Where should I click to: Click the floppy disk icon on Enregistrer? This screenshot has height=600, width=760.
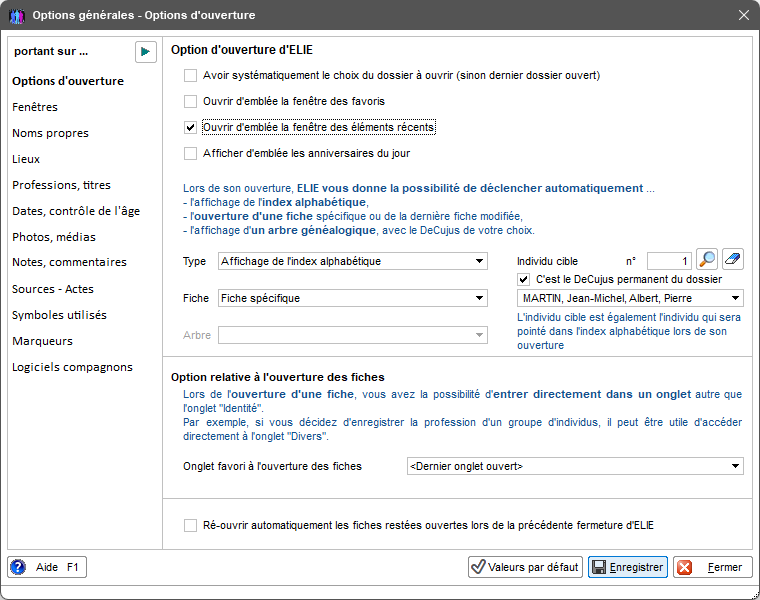pyautogui.click(x=599, y=567)
